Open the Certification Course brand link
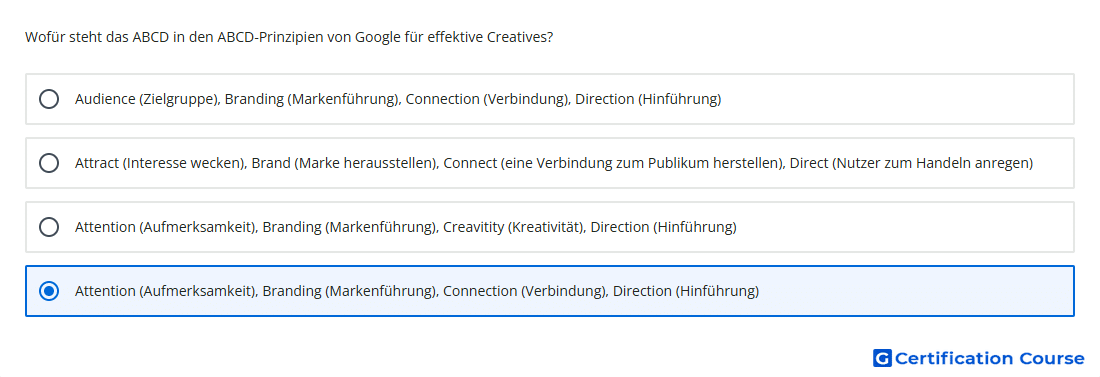Image resolution: width=1100 pixels, height=377 pixels. coord(979,359)
